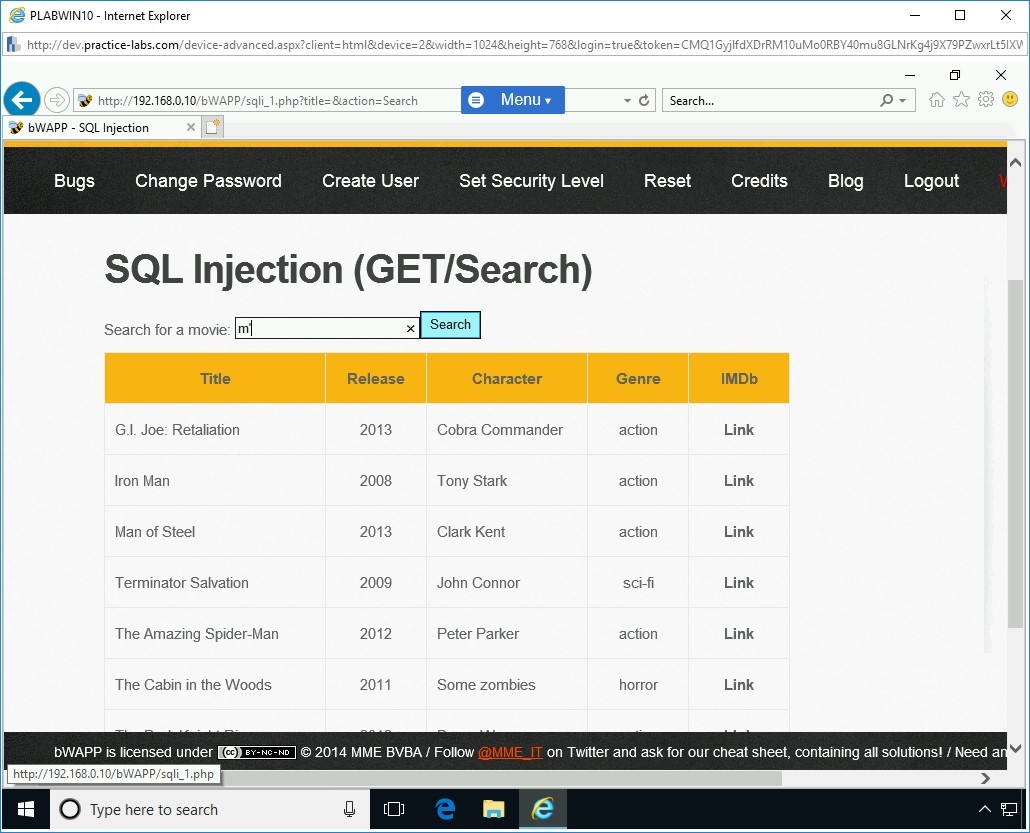This screenshot has height=833, width=1030.
Task: Refresh the page with the reload icon
Action: click(x=644, y=101)
